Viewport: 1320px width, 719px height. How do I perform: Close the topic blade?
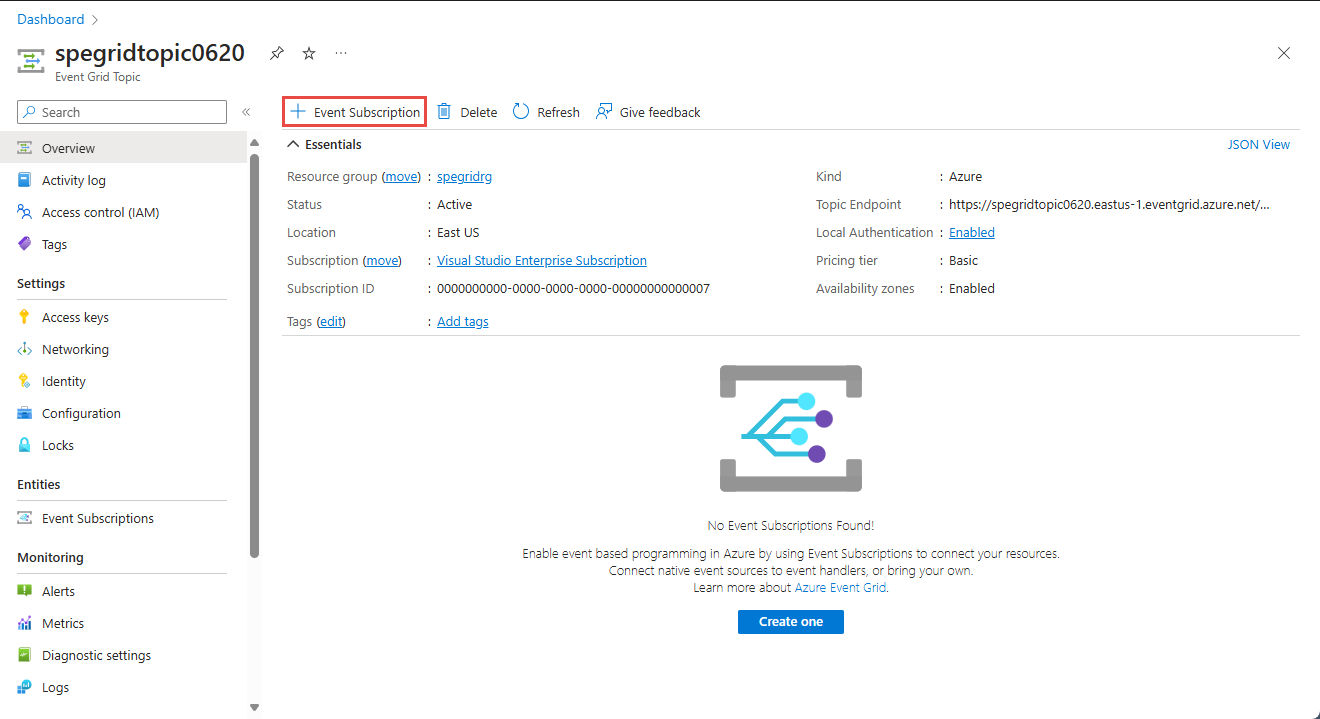point(1284,54)
